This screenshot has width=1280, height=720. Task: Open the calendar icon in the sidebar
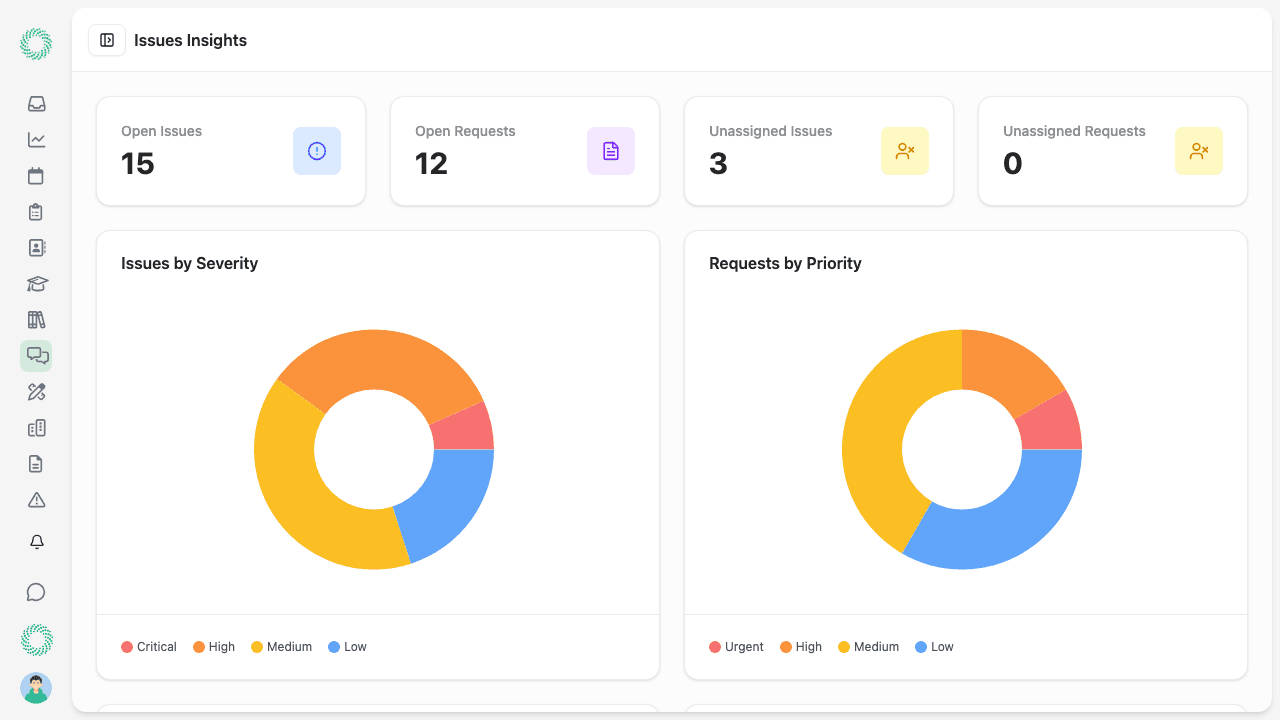(36, 176)
